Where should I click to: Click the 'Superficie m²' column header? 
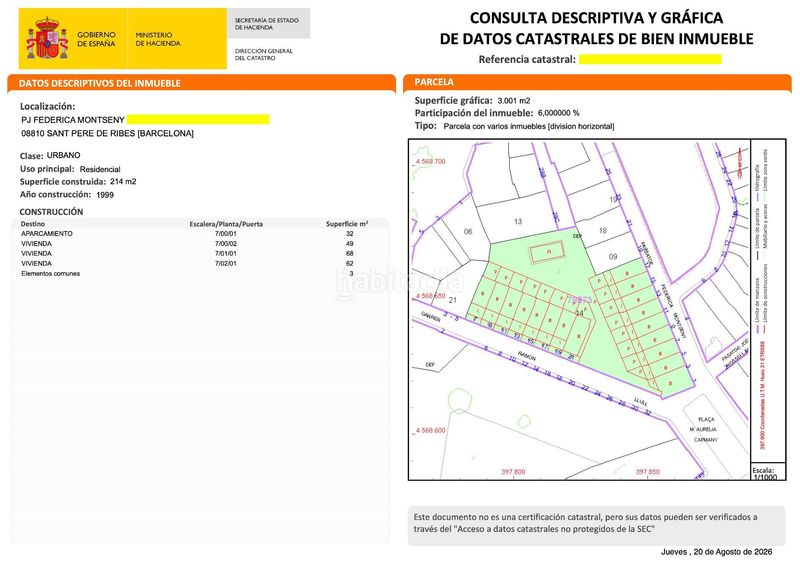pos(347,224)
